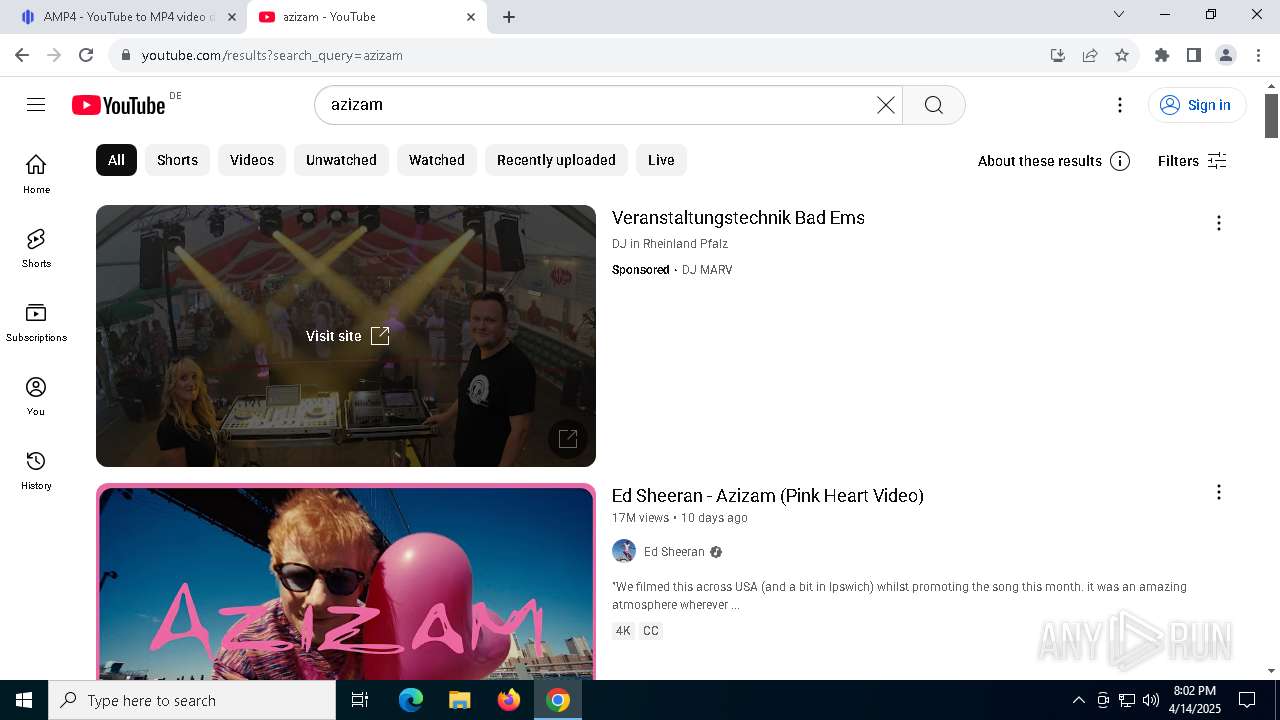Open the Chrome profile icon
This screenshot has width=1280, height=720.
coord(1226,55)
